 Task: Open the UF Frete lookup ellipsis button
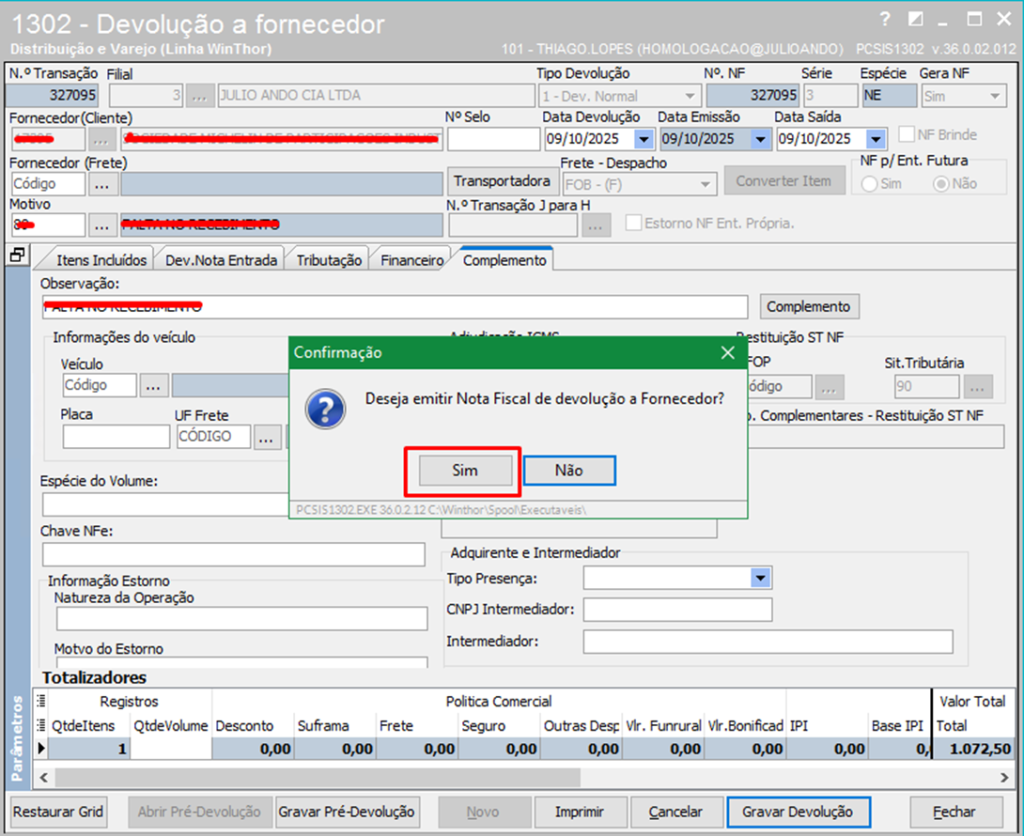tap(267, 437)
